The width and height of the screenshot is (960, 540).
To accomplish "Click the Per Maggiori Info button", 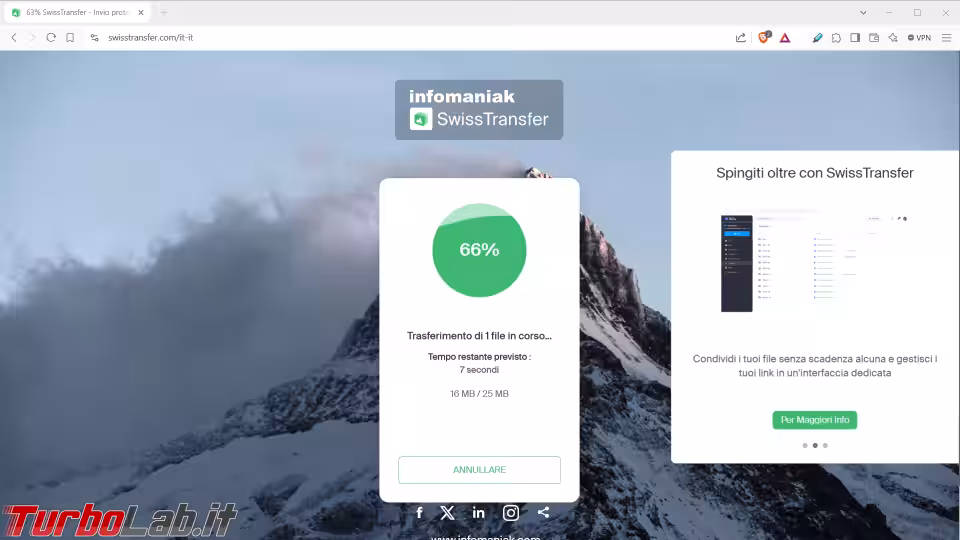I will [814, 420].
